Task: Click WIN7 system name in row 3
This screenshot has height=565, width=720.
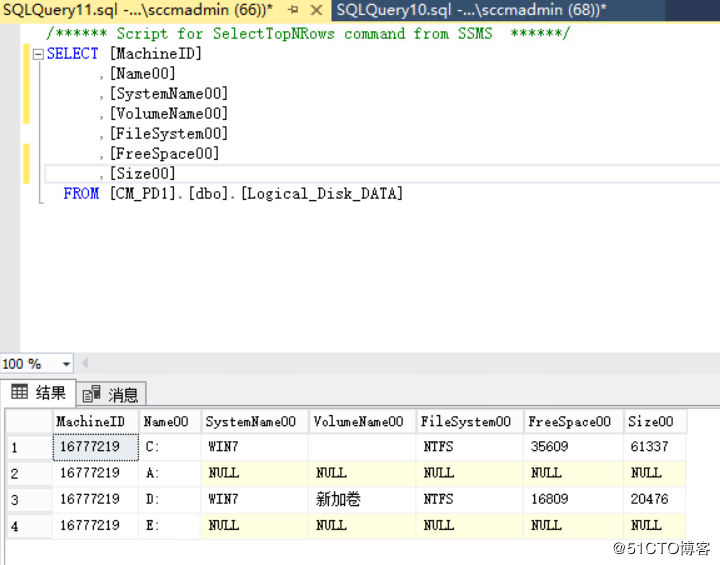Action: (x=254, y=500)
